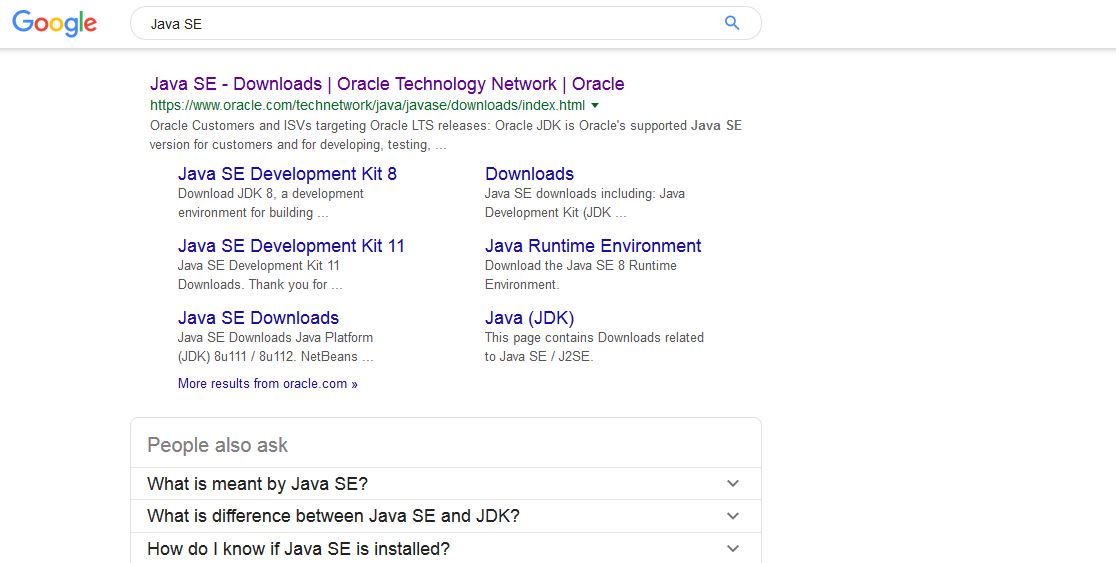Expand "What is difference between Java SE and JDK?"
The image size is (1116, 563).
pyautogui.click(x=333, y=516)
